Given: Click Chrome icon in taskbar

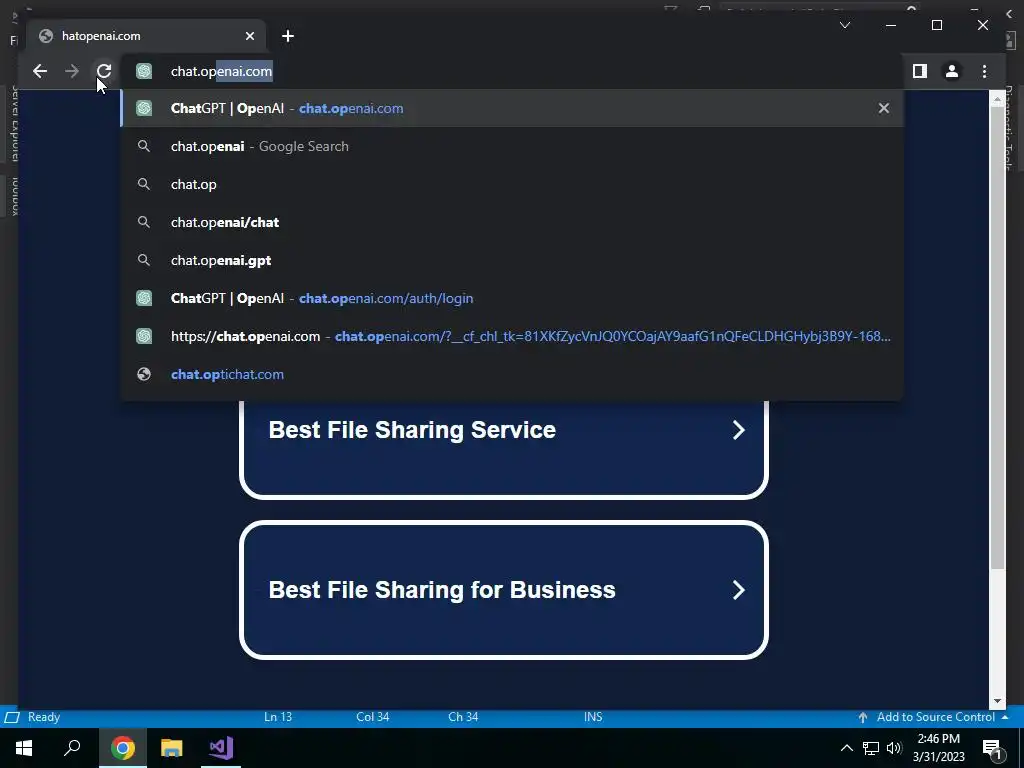Looking at the screenshot, I should [x=122, y=748].
